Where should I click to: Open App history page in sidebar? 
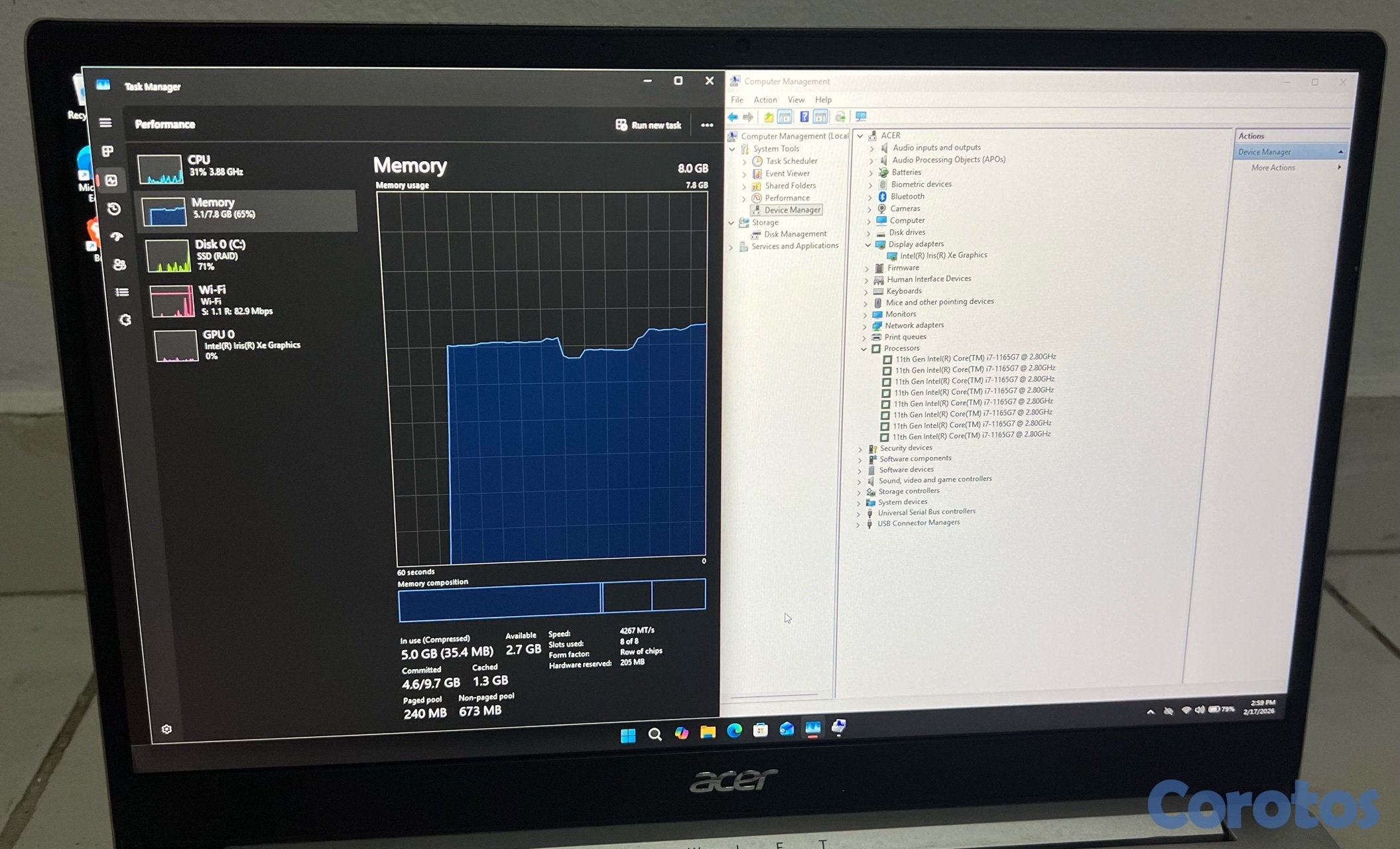click(114, 209)
